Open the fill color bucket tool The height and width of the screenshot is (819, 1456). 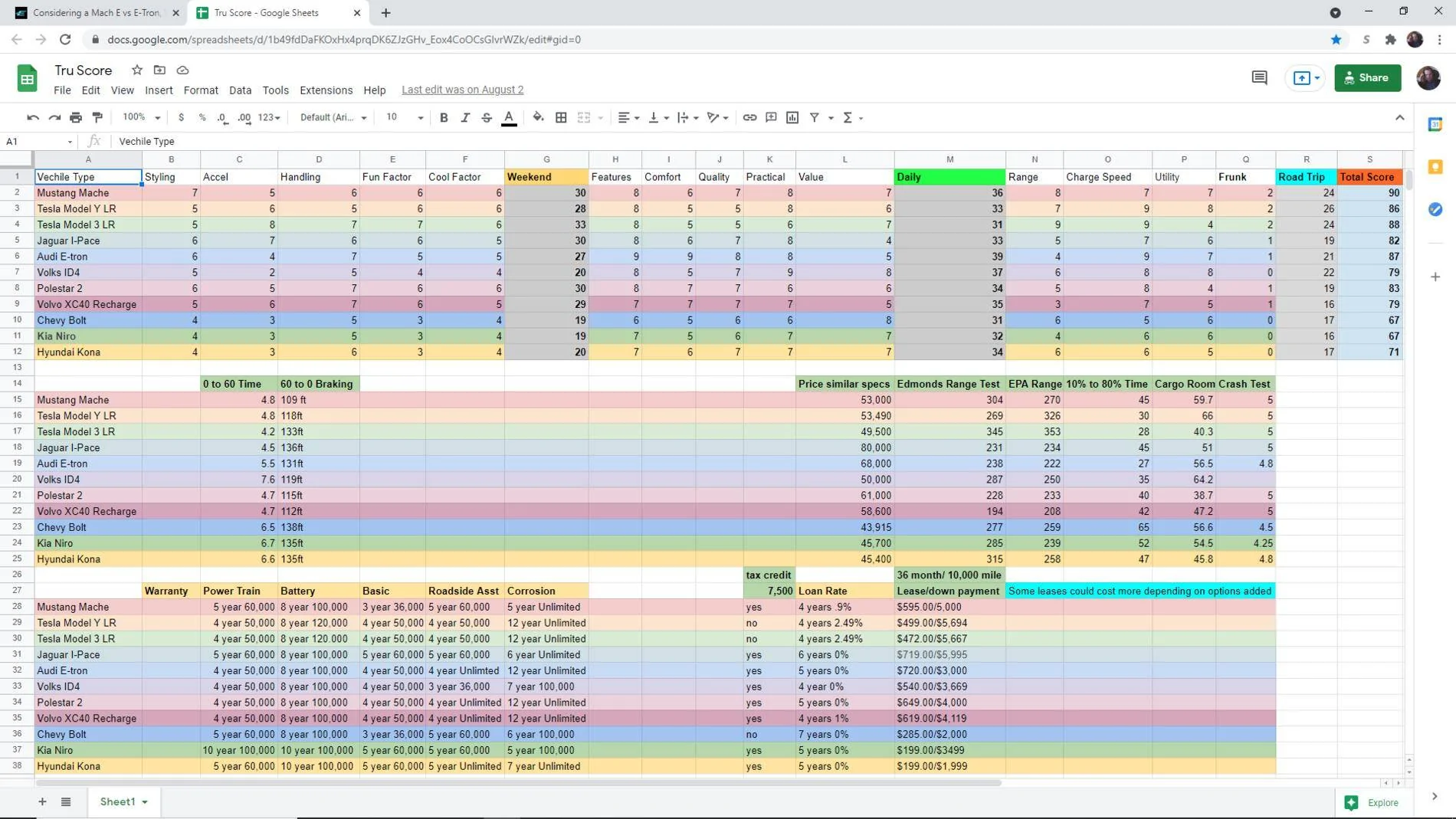pos(538,117)
